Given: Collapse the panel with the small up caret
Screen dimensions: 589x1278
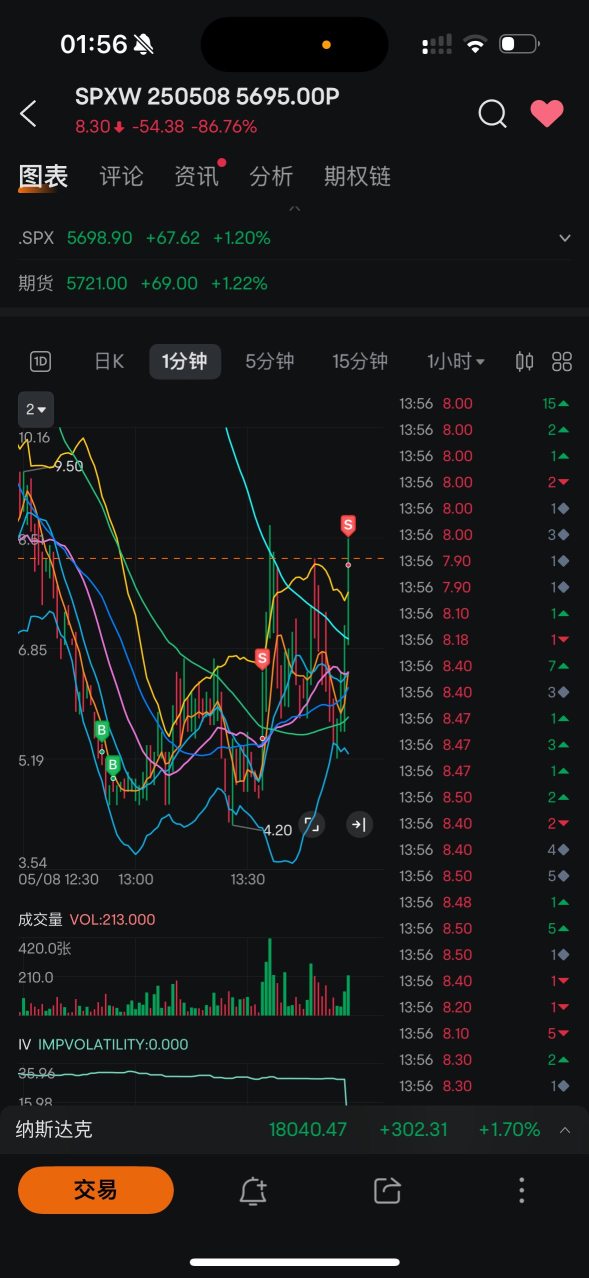Looking at the screenshot, I should [x=294, y=209].
